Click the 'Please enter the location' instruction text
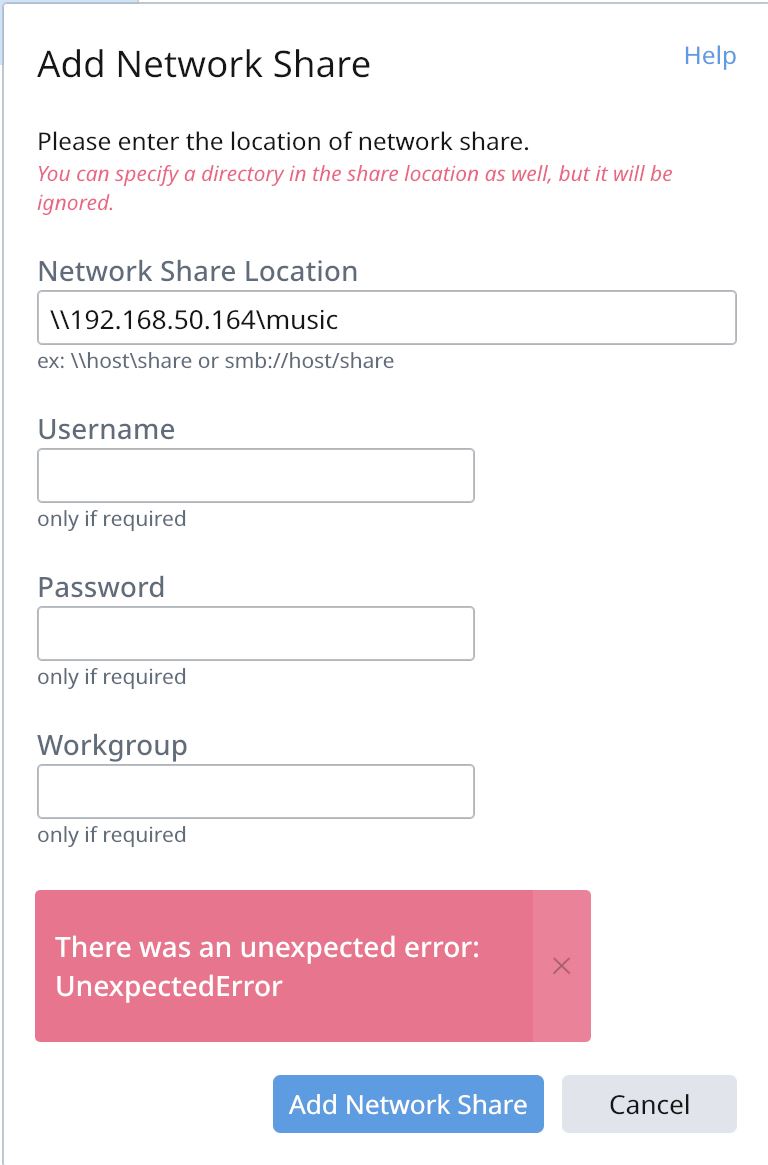Viewport: 768px width, 1165px height. click(x=283, y=141)
